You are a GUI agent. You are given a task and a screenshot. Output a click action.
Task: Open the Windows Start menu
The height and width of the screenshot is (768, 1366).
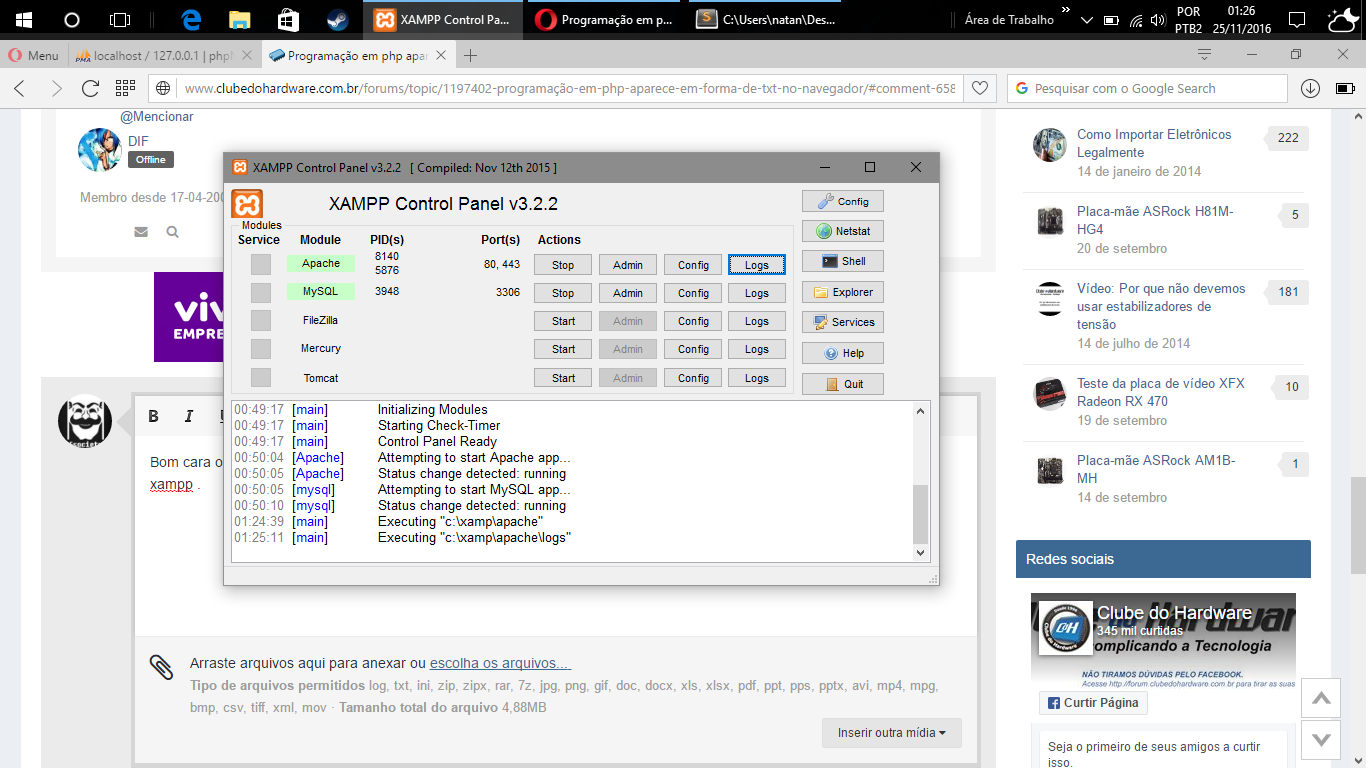click(24, 19)
